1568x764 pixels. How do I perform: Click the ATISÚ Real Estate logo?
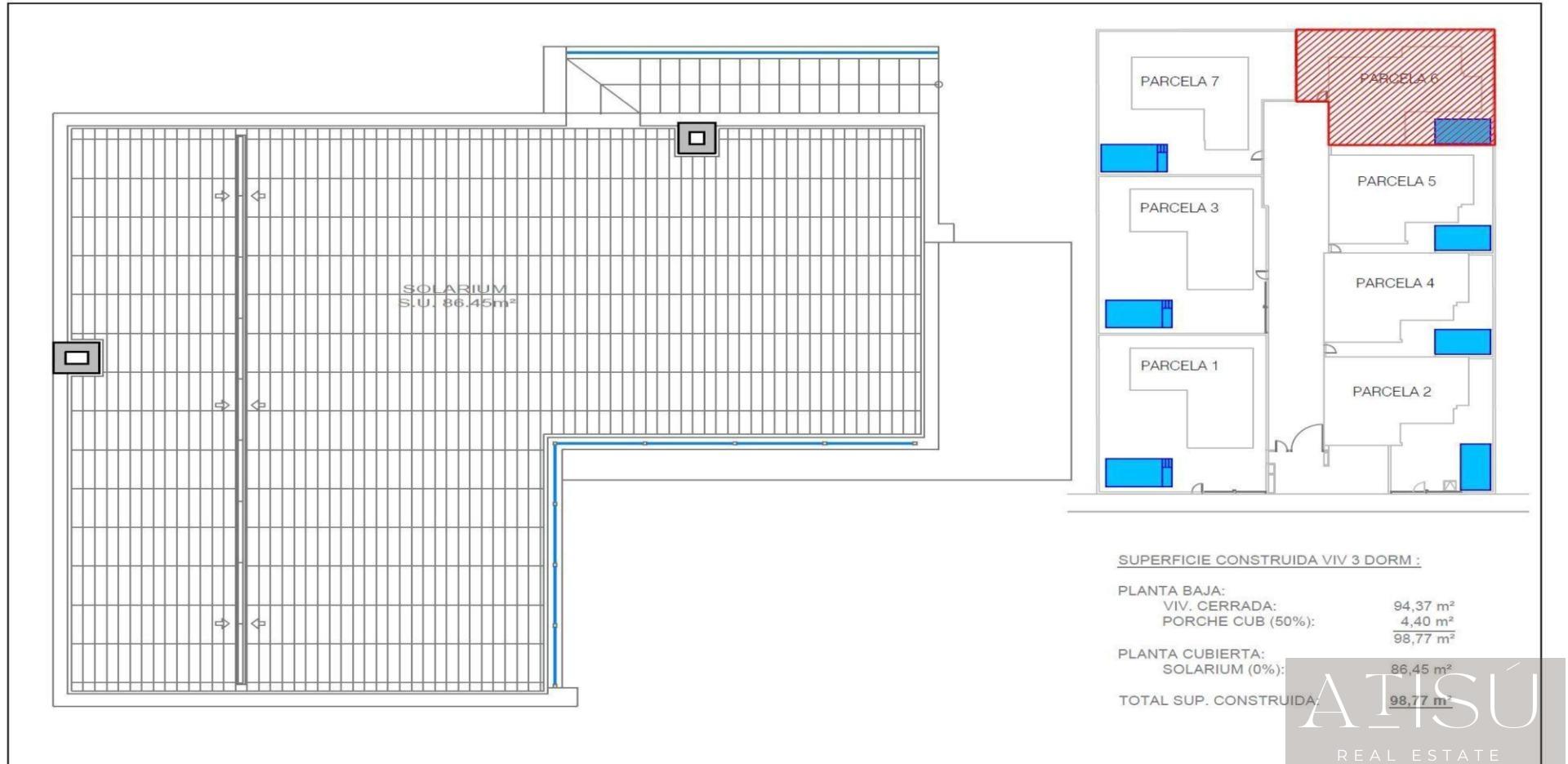pos(1420,710)
